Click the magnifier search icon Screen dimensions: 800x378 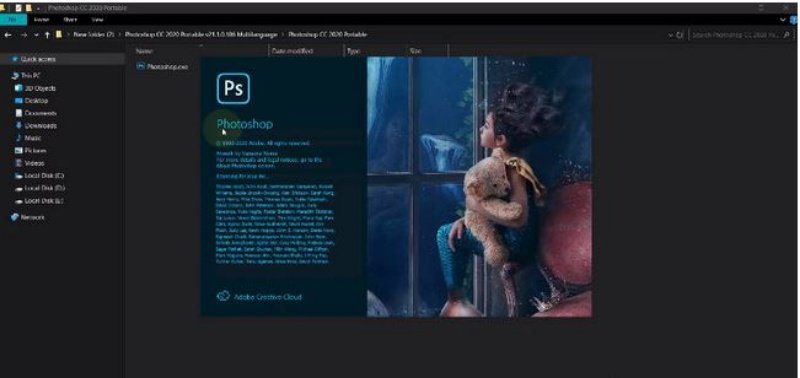click(787, 35)
